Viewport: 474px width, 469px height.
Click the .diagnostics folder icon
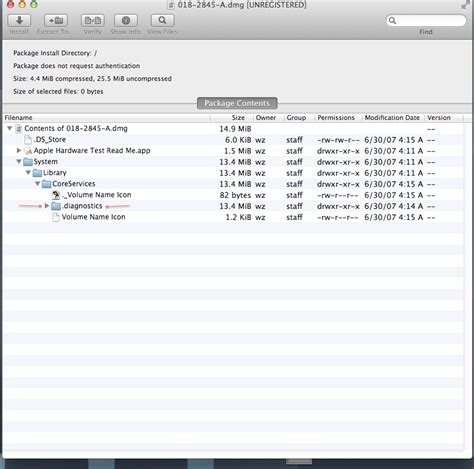tap(56, 206)
